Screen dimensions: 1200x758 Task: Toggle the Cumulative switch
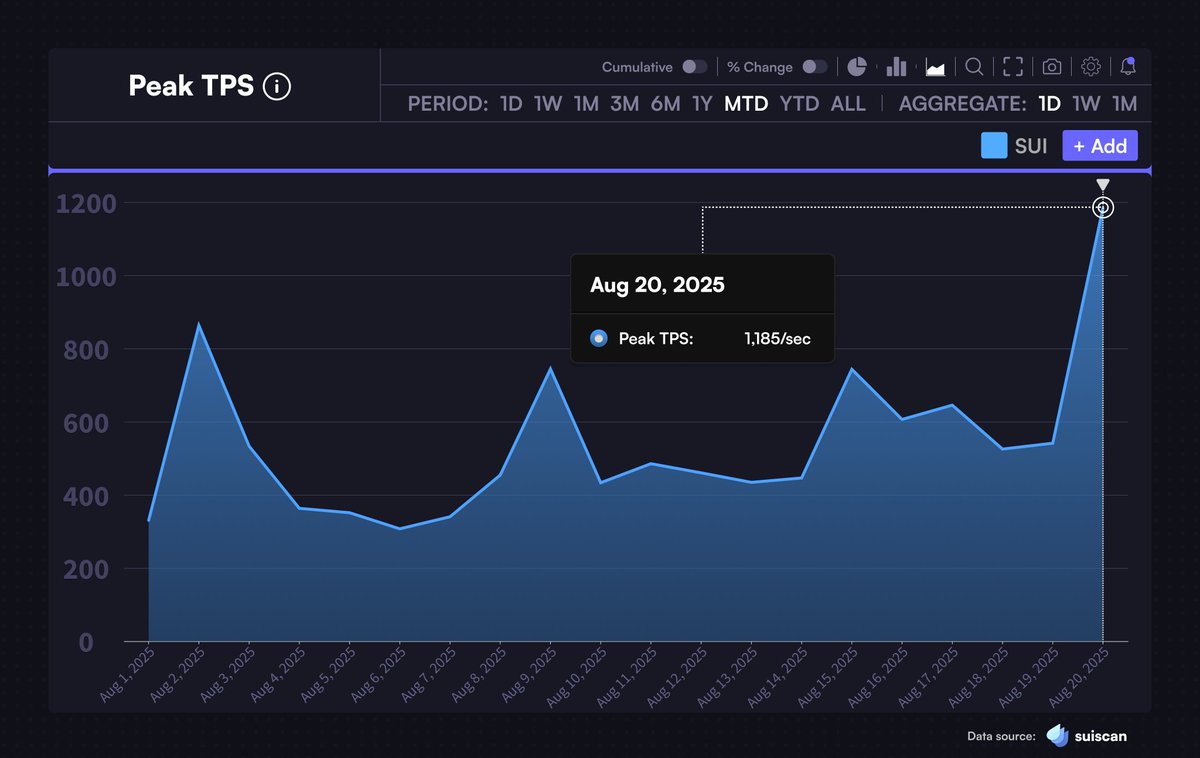click(695, 67)
